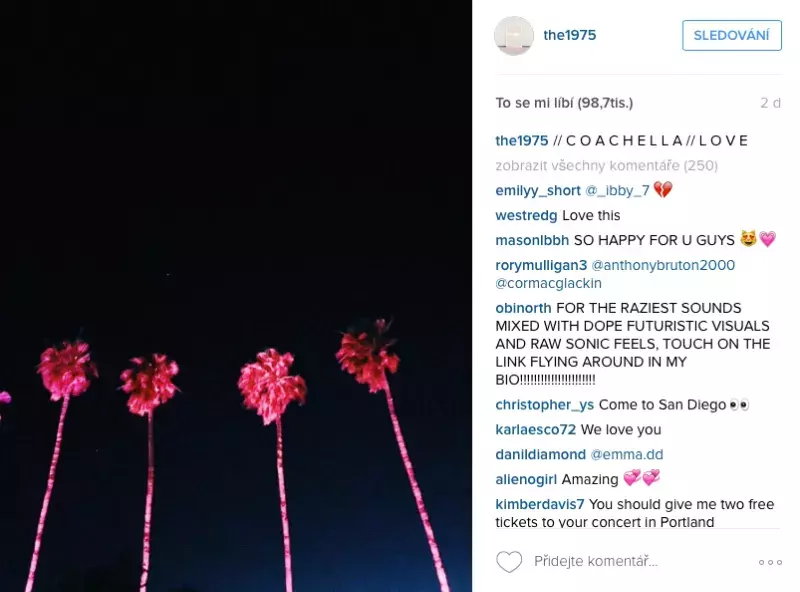Viewport: 800px width, 592px height.
Task: Open the1975 profile avatar
Action: (x=514, y=36)
